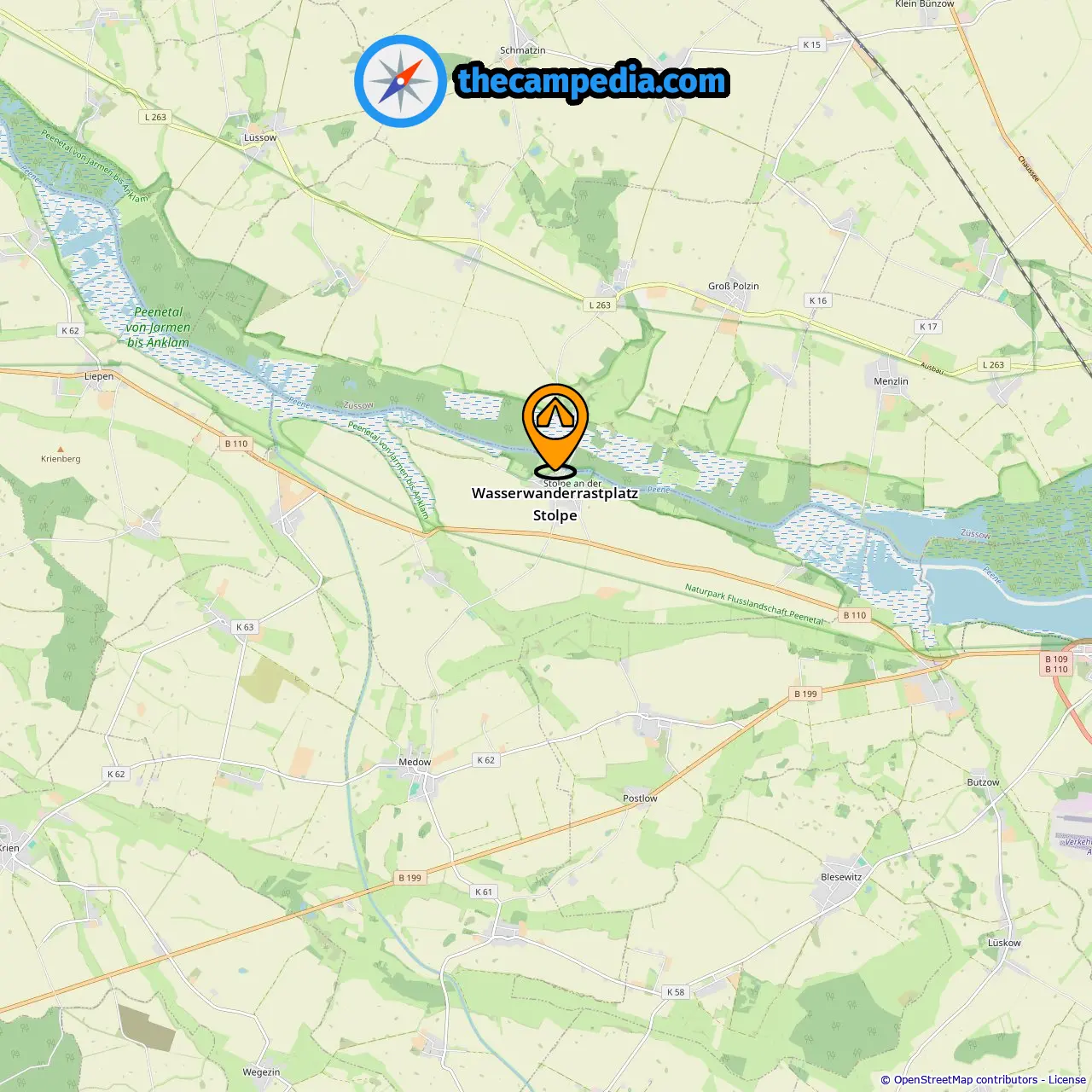Select the Blesewitz village label
The image size is (1092, 1092).
841,877
